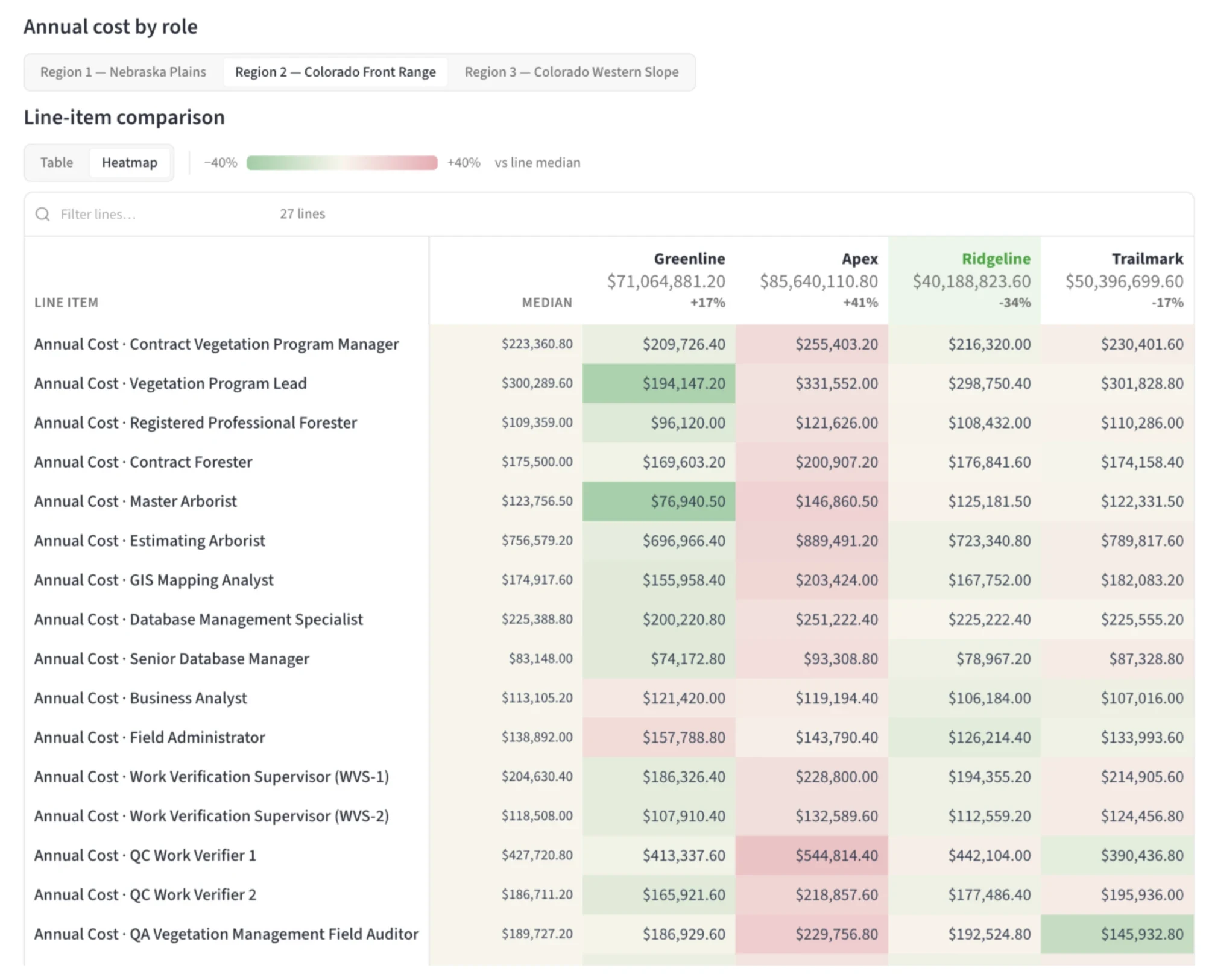
Task: Click Trailmark total $50,396,699.60
Action: pyautogui.click(x=1124, y=281)
